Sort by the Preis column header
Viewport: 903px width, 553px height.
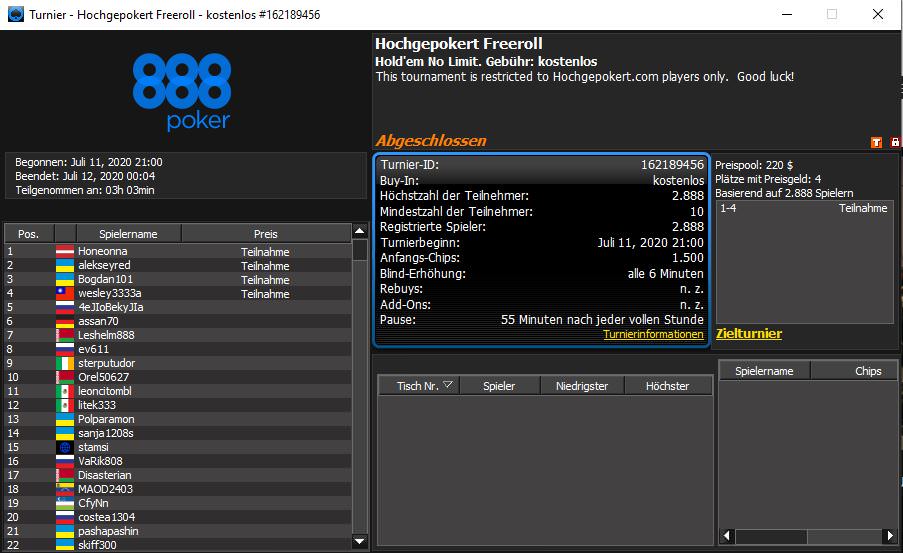(265, 233)
